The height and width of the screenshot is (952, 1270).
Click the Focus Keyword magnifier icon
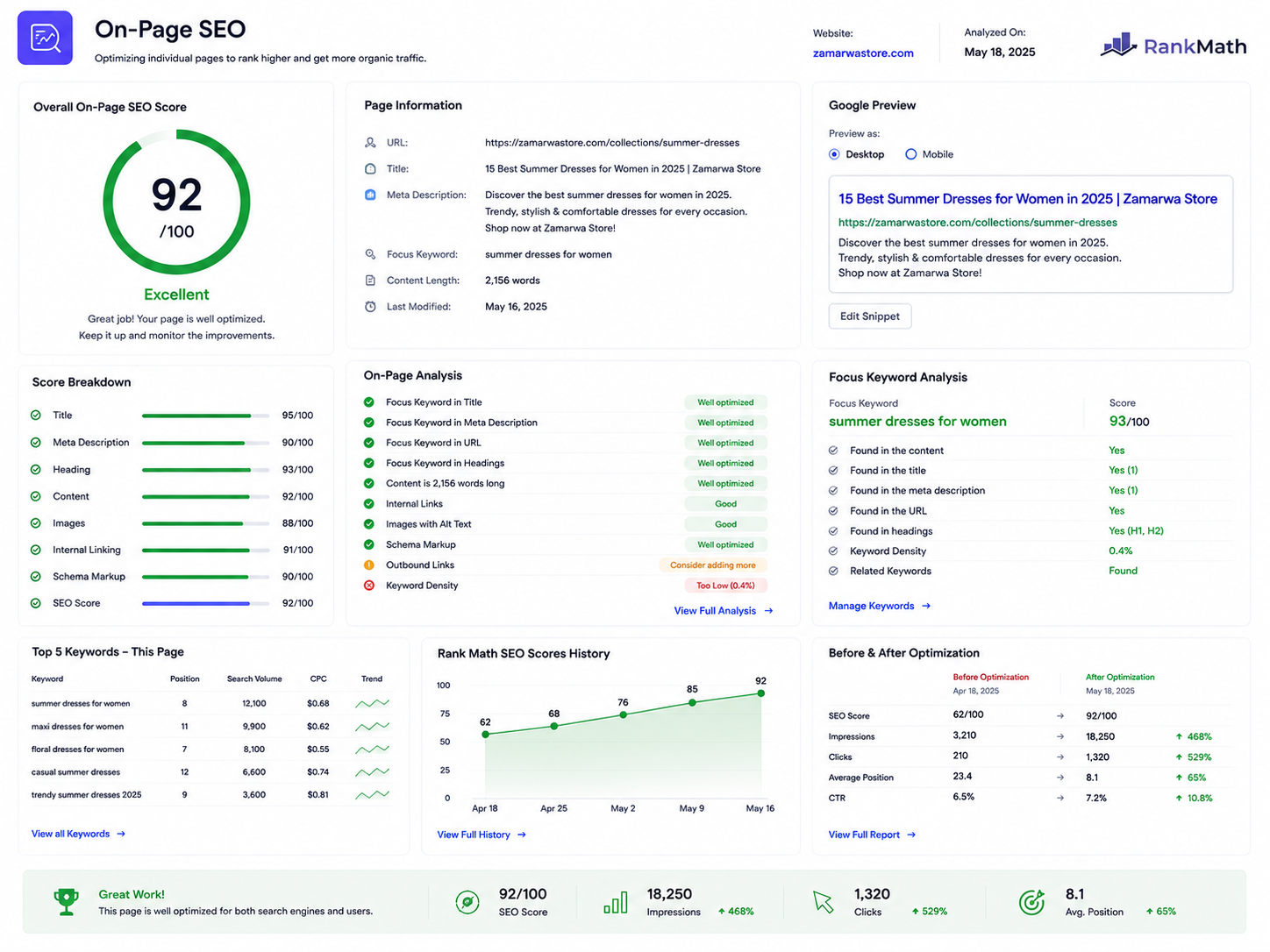(370, 254)
